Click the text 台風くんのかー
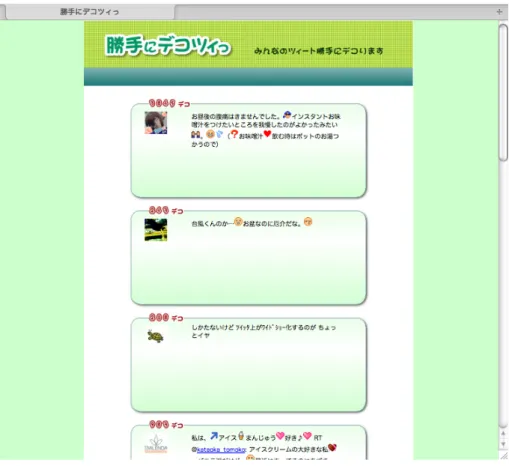 point(212,224)
